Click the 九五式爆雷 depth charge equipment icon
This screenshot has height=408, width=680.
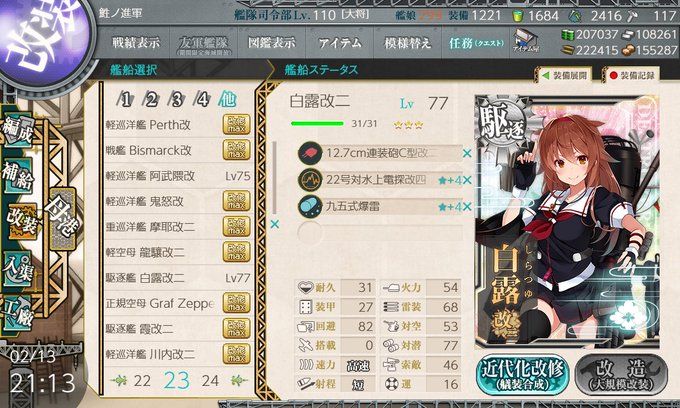coord(310,206)
